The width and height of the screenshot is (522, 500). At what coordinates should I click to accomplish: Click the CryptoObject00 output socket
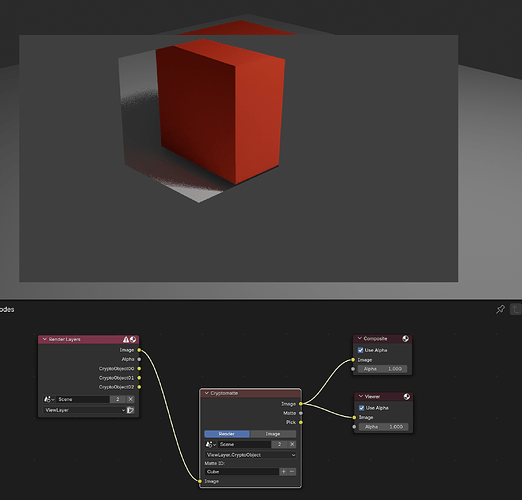click(x=139, y=369)
